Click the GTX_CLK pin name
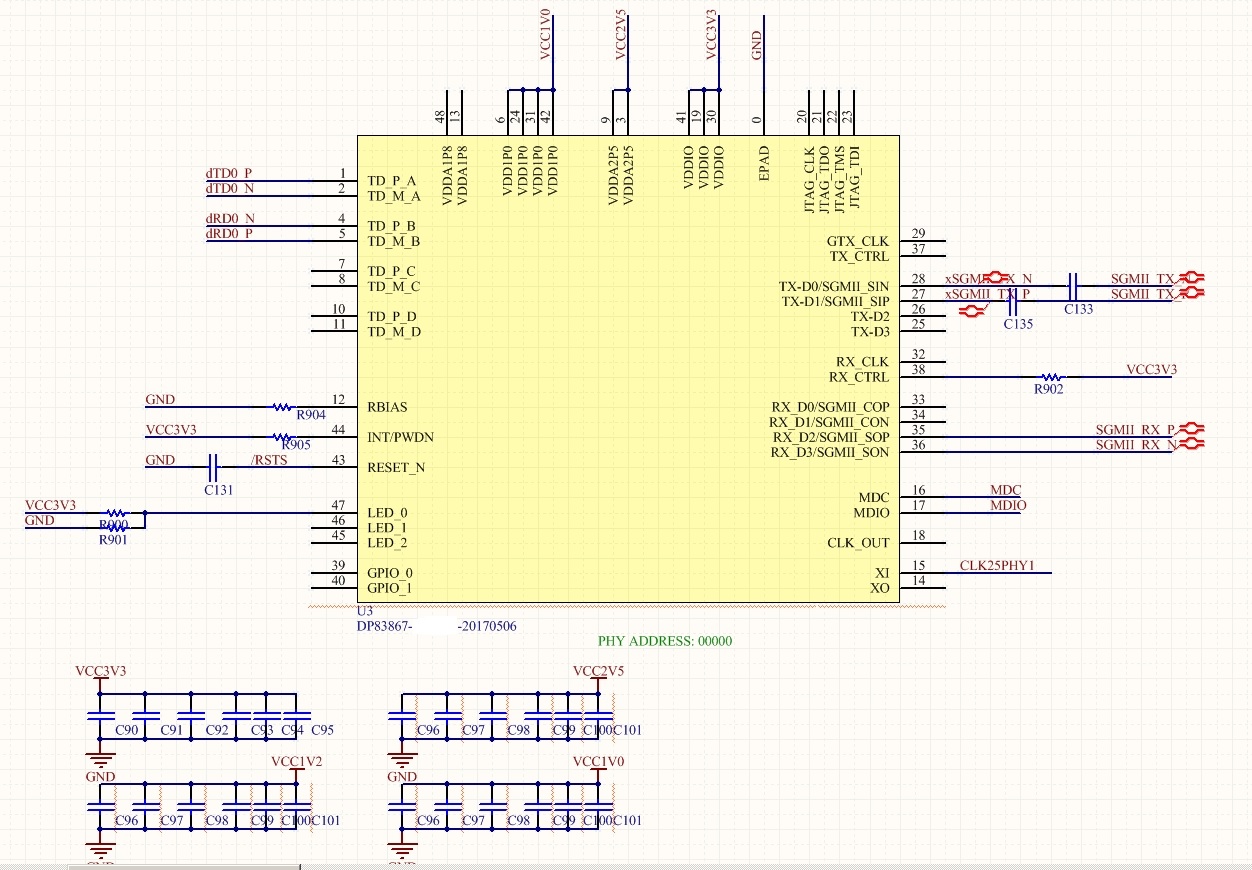The width and height of the screenshot is (1252, 870). (858, 242)
